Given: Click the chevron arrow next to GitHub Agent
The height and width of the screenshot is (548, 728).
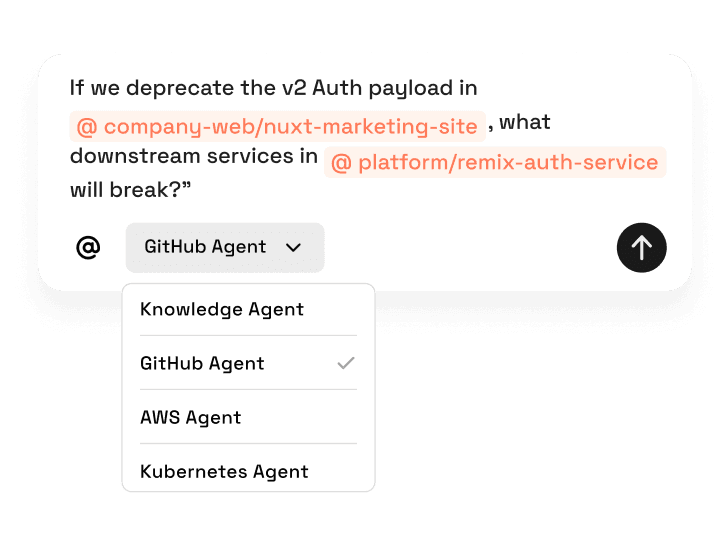Looking at the screenshot, I should (293, 248).
